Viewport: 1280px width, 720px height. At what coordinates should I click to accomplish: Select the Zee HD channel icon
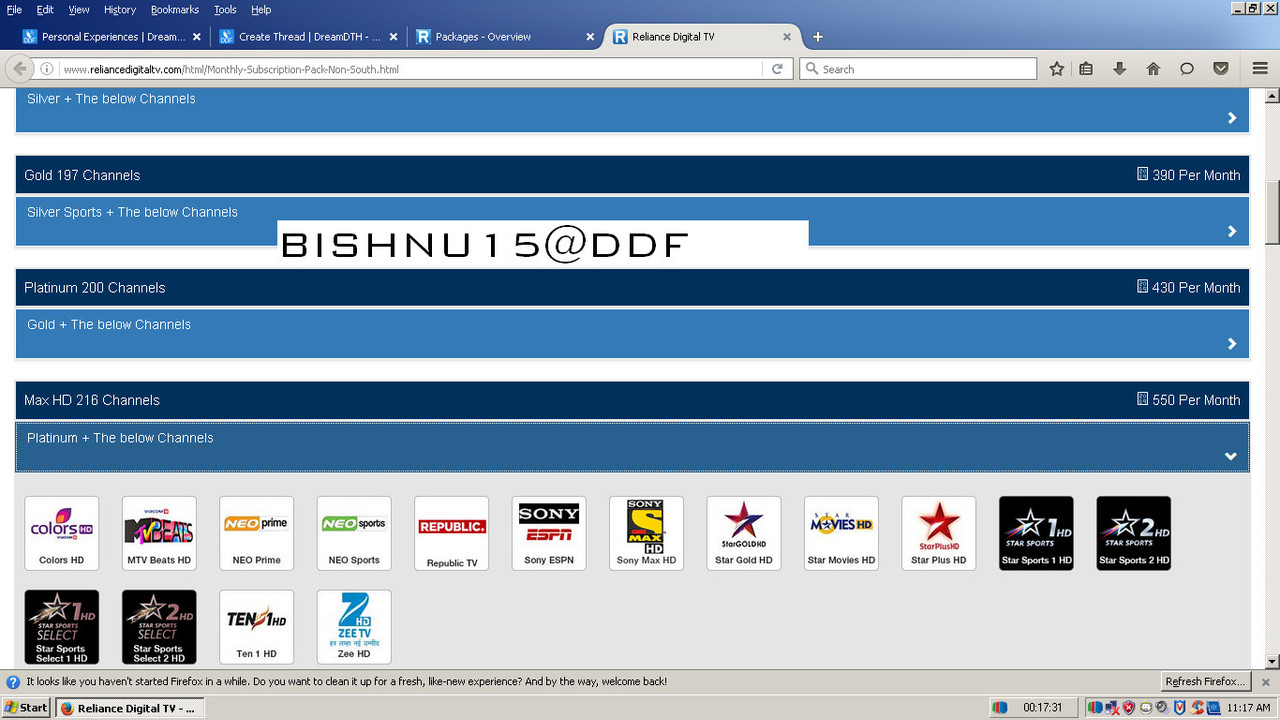(x=354, y=627)
